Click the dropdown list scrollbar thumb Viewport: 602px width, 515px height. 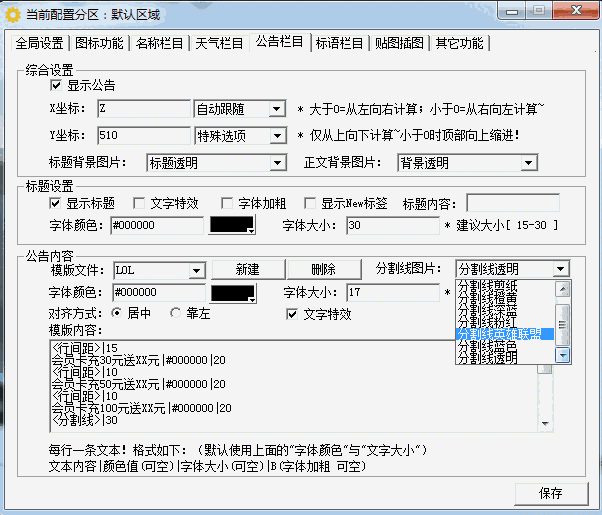click(x=563, y=325)
